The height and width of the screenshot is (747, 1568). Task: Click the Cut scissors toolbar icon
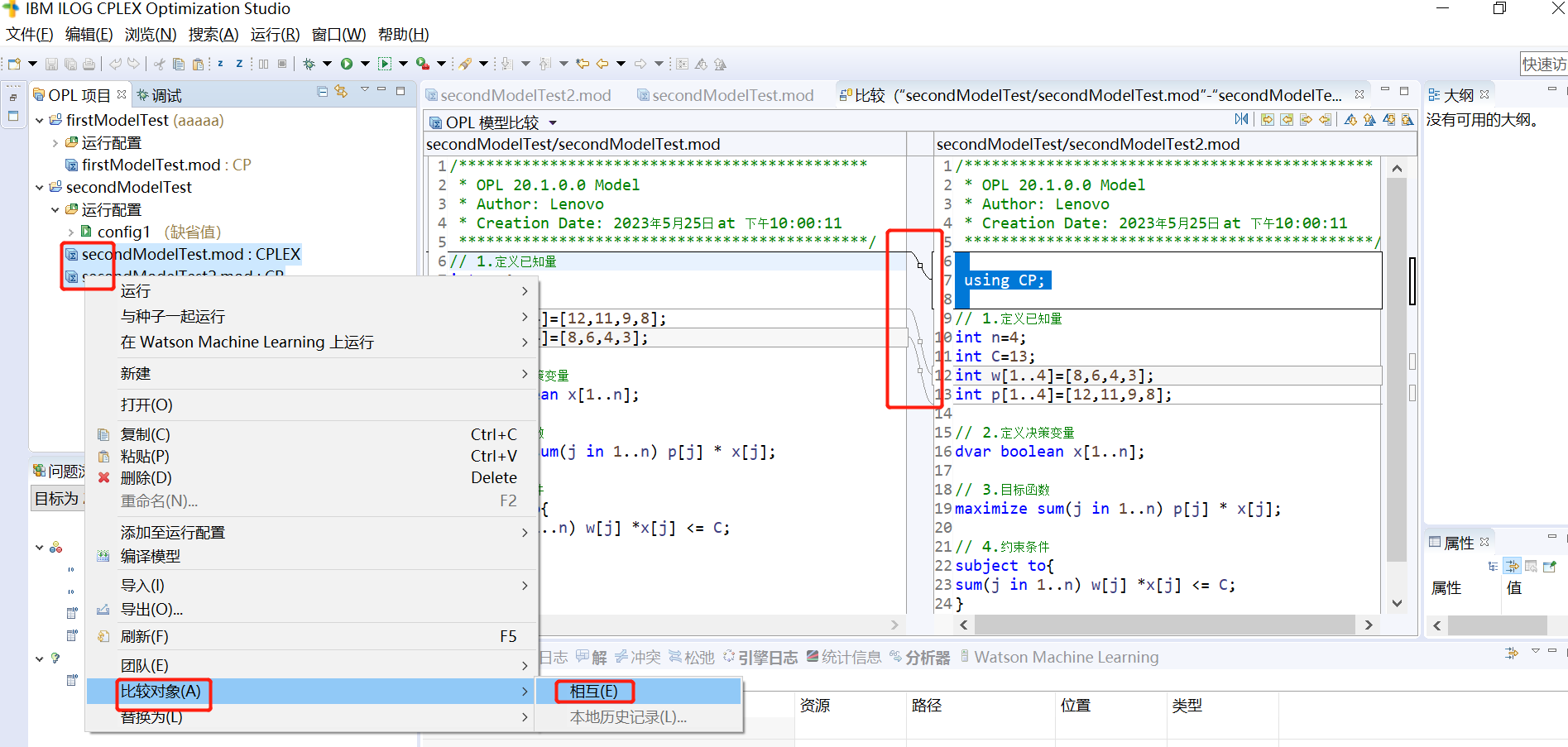click(159, 64)
